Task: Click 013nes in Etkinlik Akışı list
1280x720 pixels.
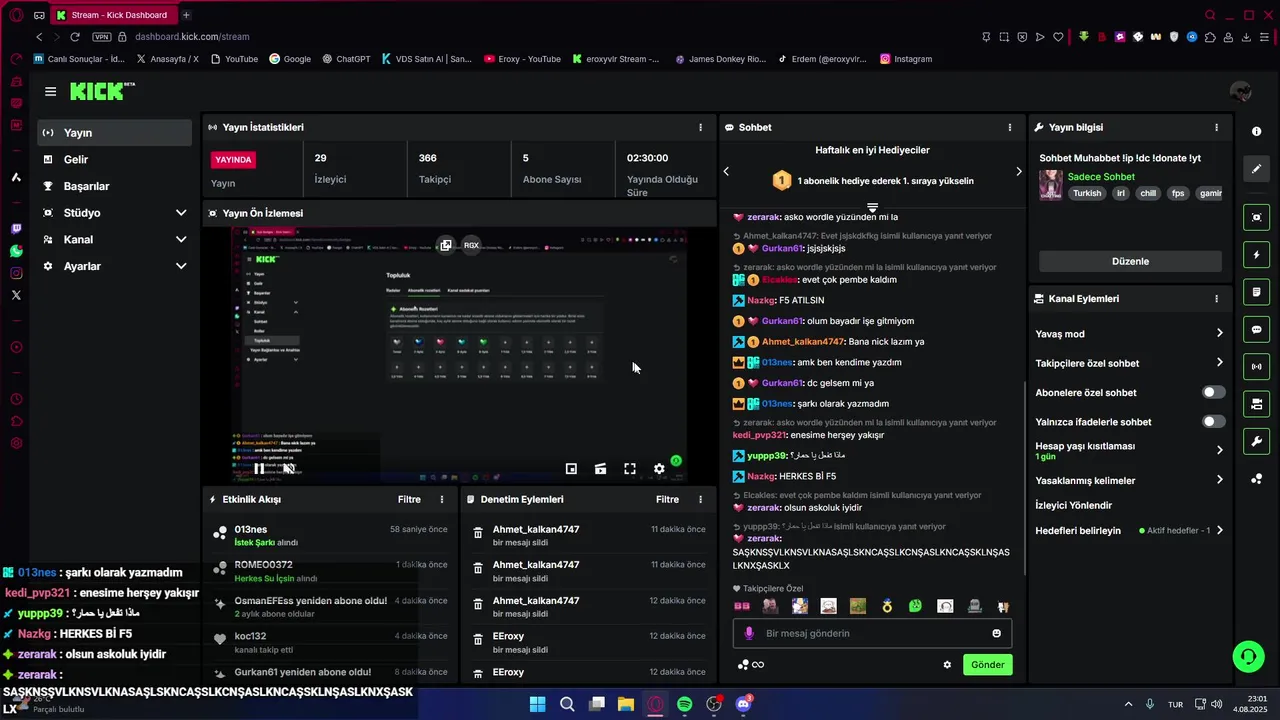Action: coord(251,529)
